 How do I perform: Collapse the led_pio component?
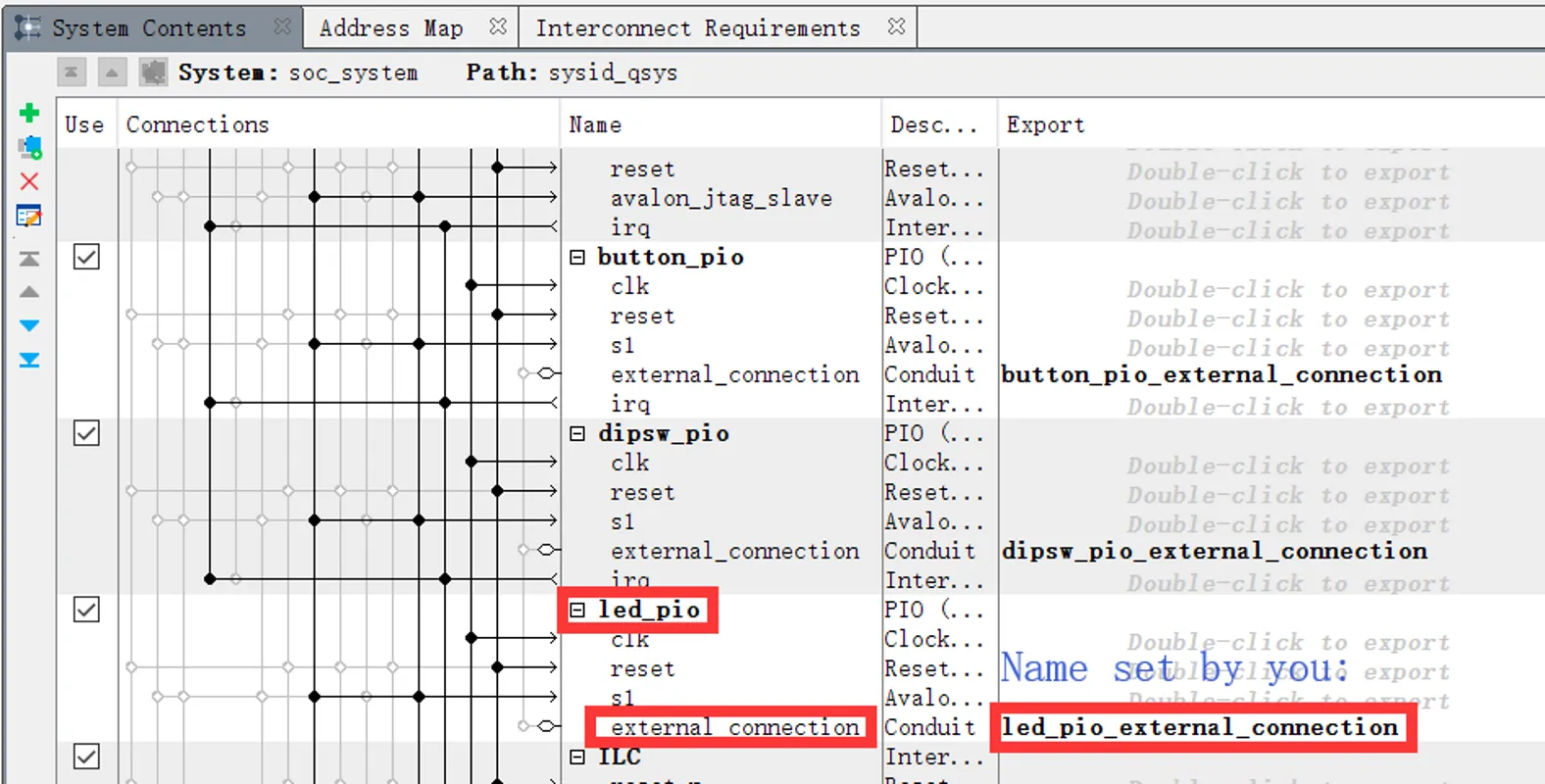click(x=577, y=610)
